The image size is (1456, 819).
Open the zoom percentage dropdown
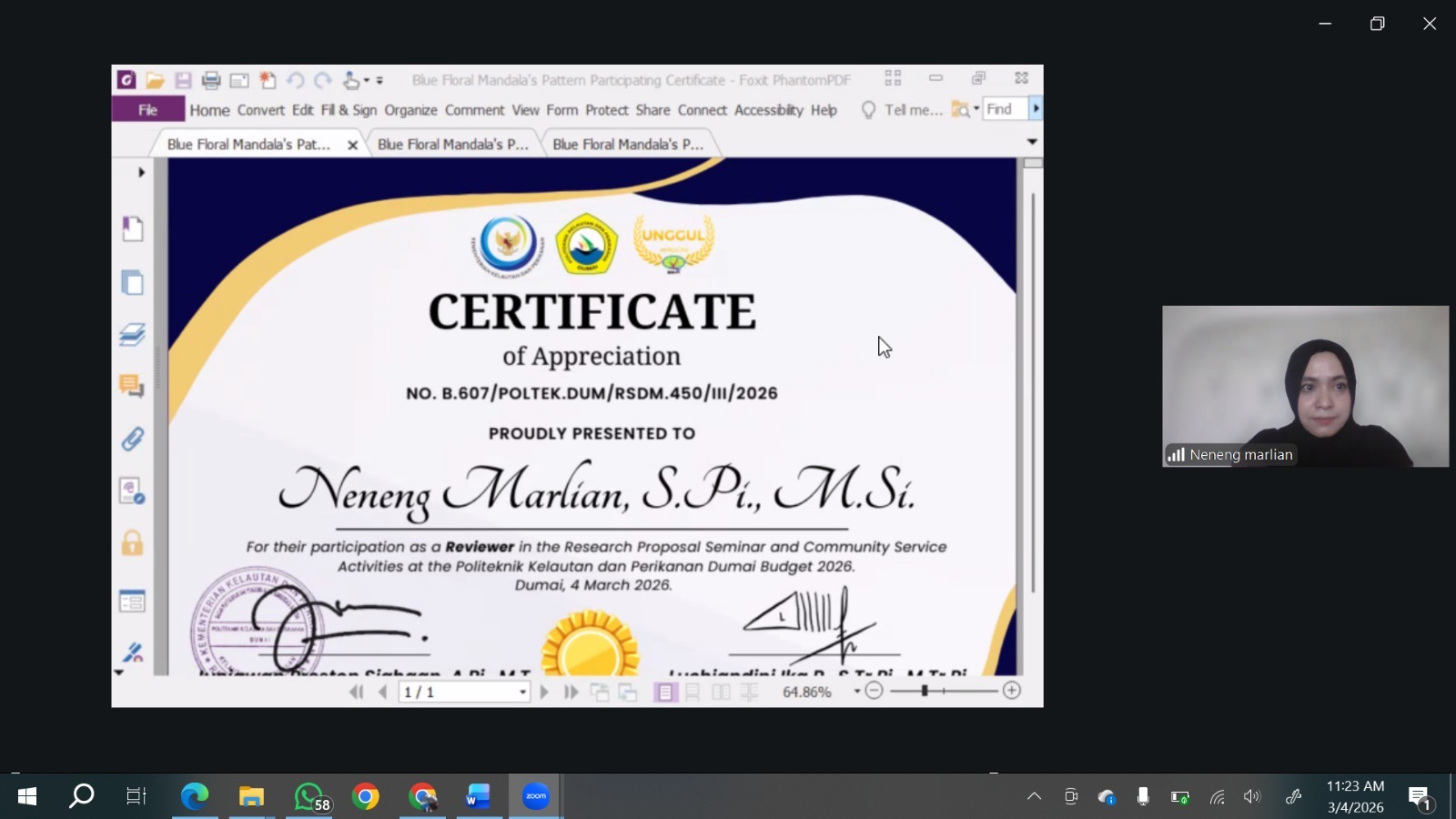856,692
